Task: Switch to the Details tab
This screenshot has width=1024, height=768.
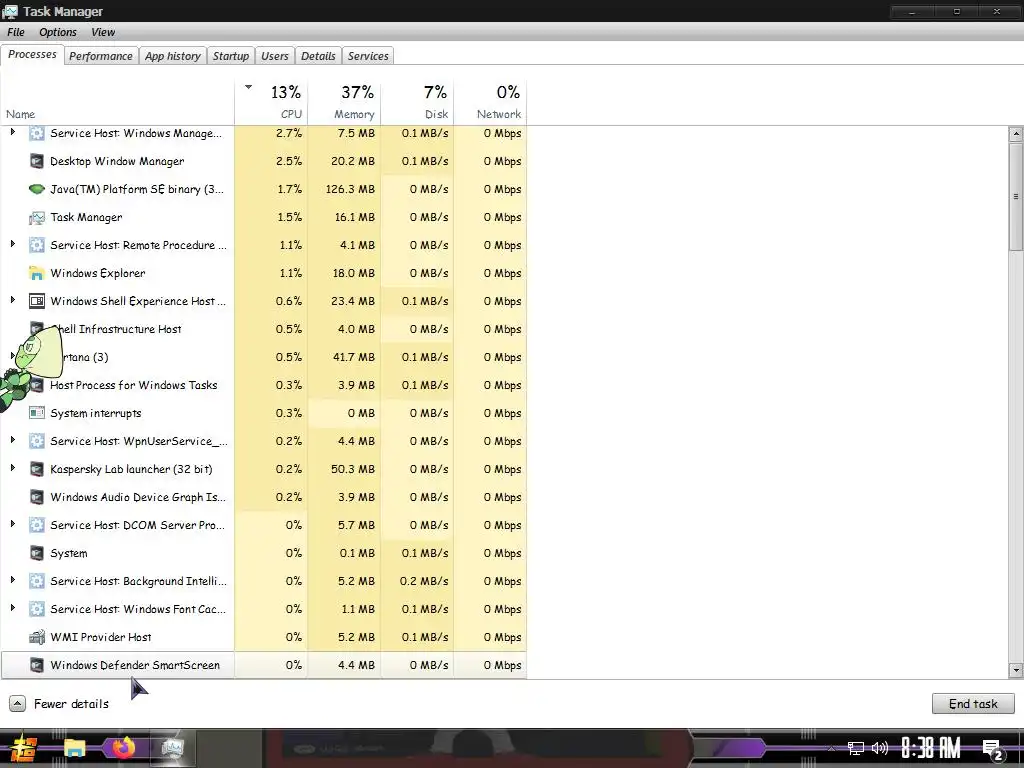Action: pyautogui.click(x=318, y=56)
